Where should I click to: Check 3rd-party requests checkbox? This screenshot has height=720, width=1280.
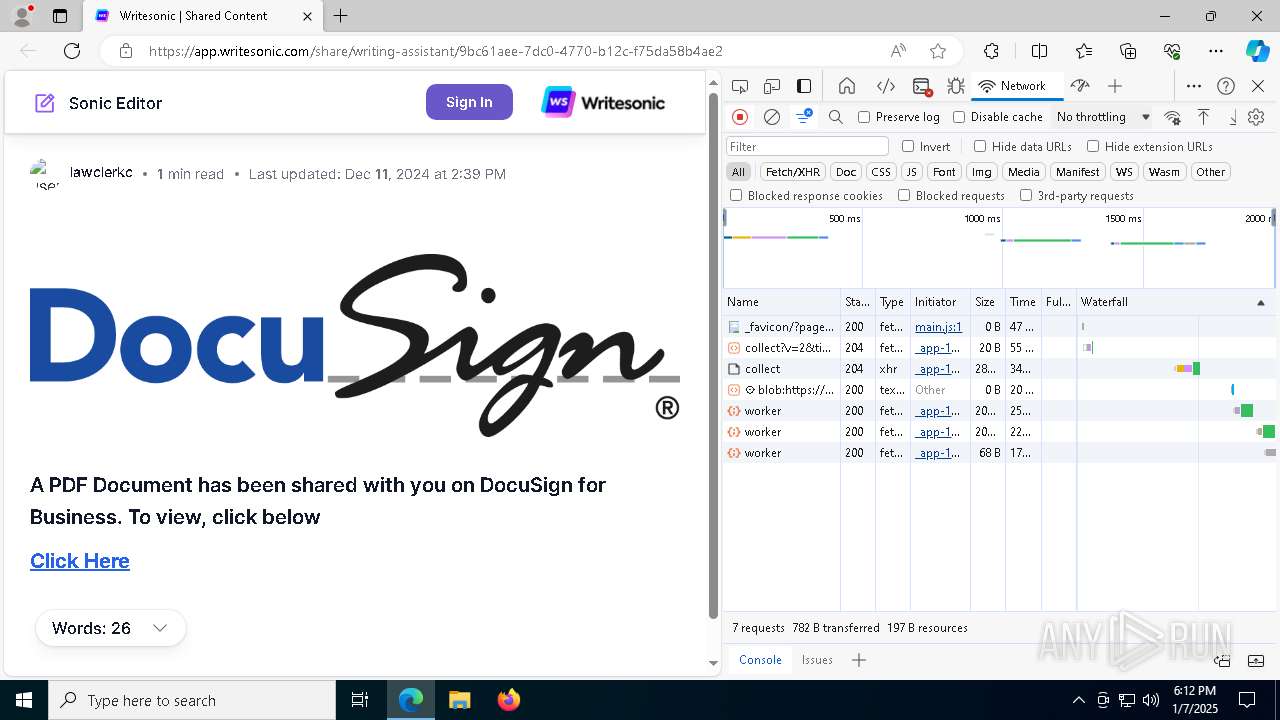1026,195
